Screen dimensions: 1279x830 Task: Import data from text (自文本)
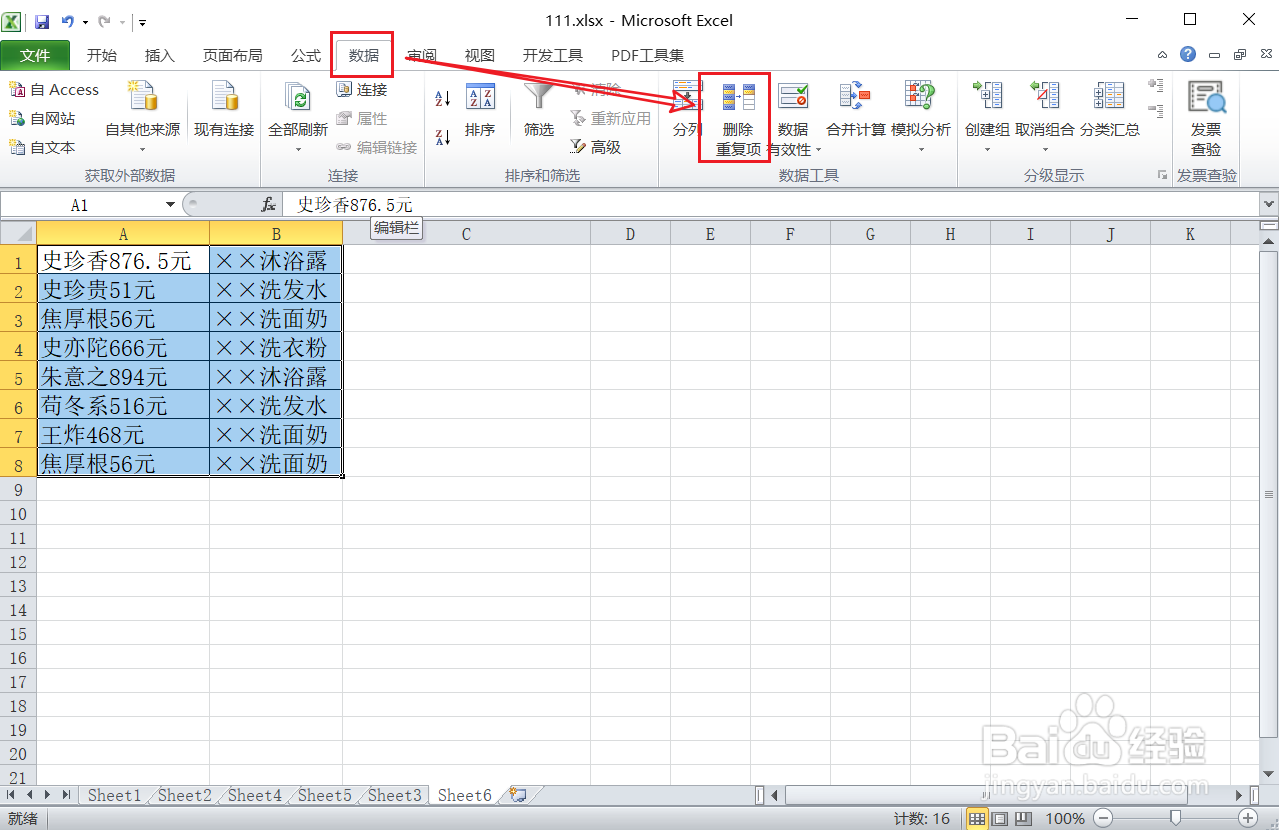coord(42,147)
